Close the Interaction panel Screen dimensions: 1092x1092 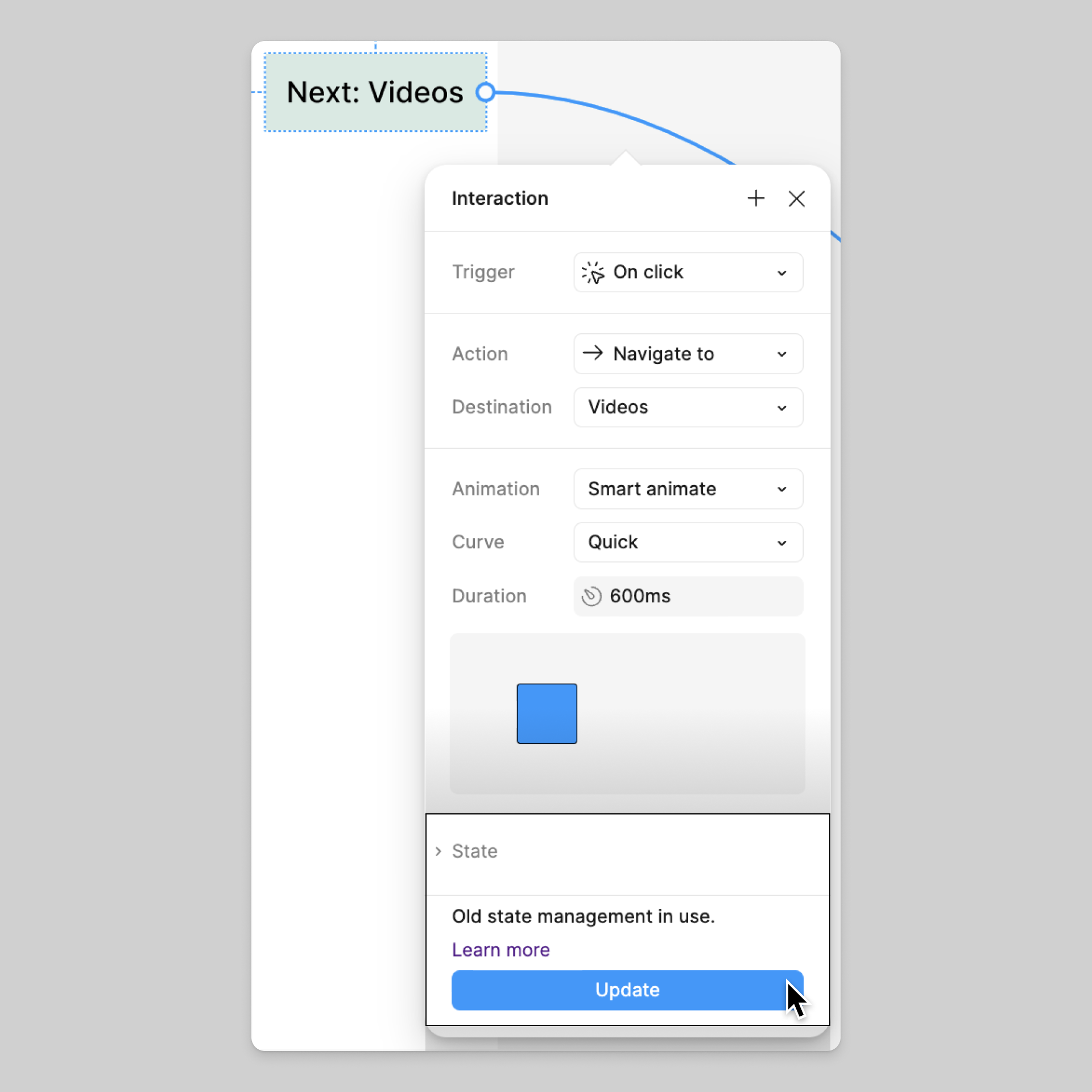click(x=796, y=198)
